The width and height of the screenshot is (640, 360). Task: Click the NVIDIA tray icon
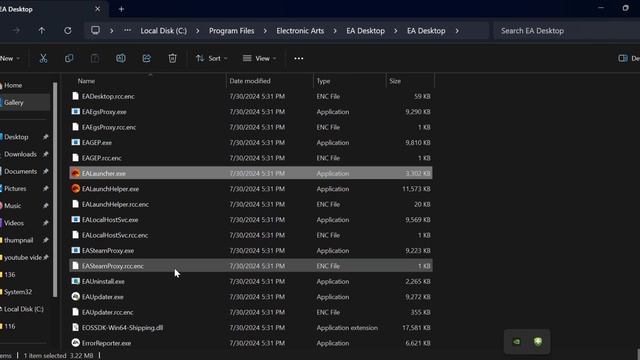pos(517,342)
